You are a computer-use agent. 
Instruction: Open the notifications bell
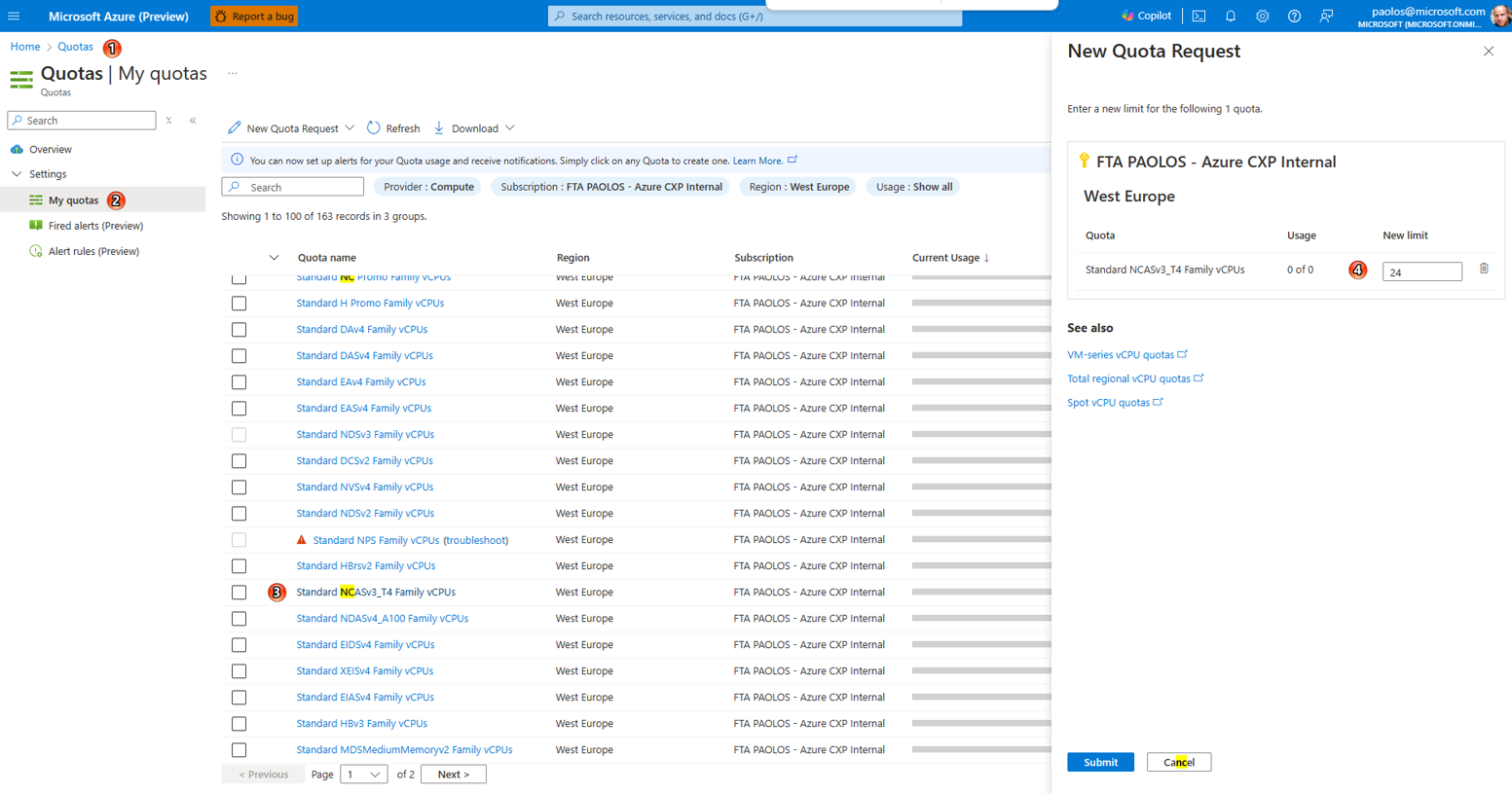(x=1231, y=16)
